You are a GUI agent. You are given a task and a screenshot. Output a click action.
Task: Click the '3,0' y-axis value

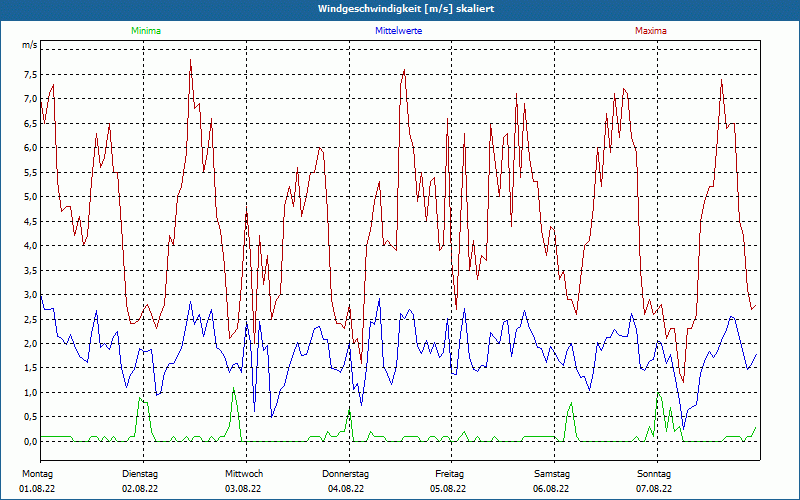point(30,294)
